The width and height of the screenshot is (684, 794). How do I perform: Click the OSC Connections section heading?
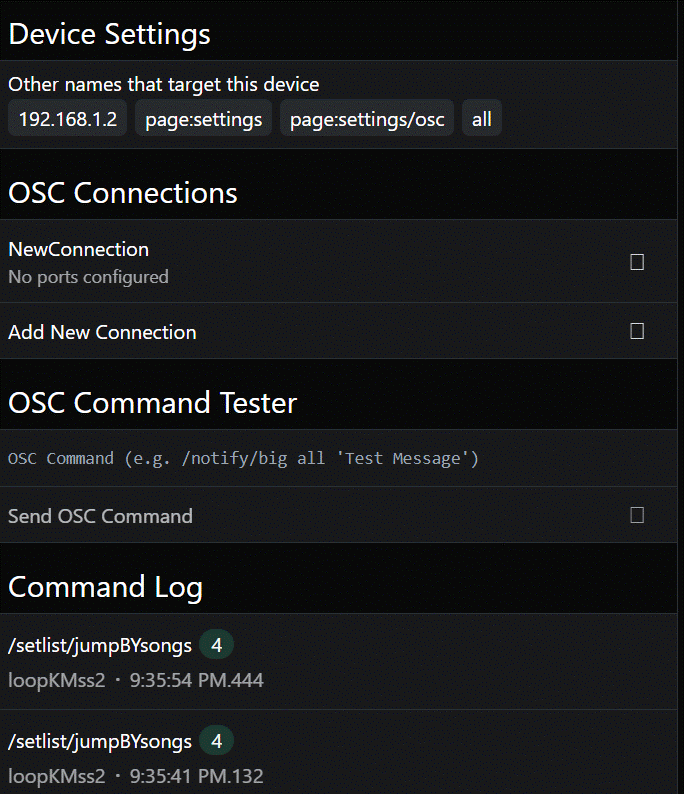123,192
